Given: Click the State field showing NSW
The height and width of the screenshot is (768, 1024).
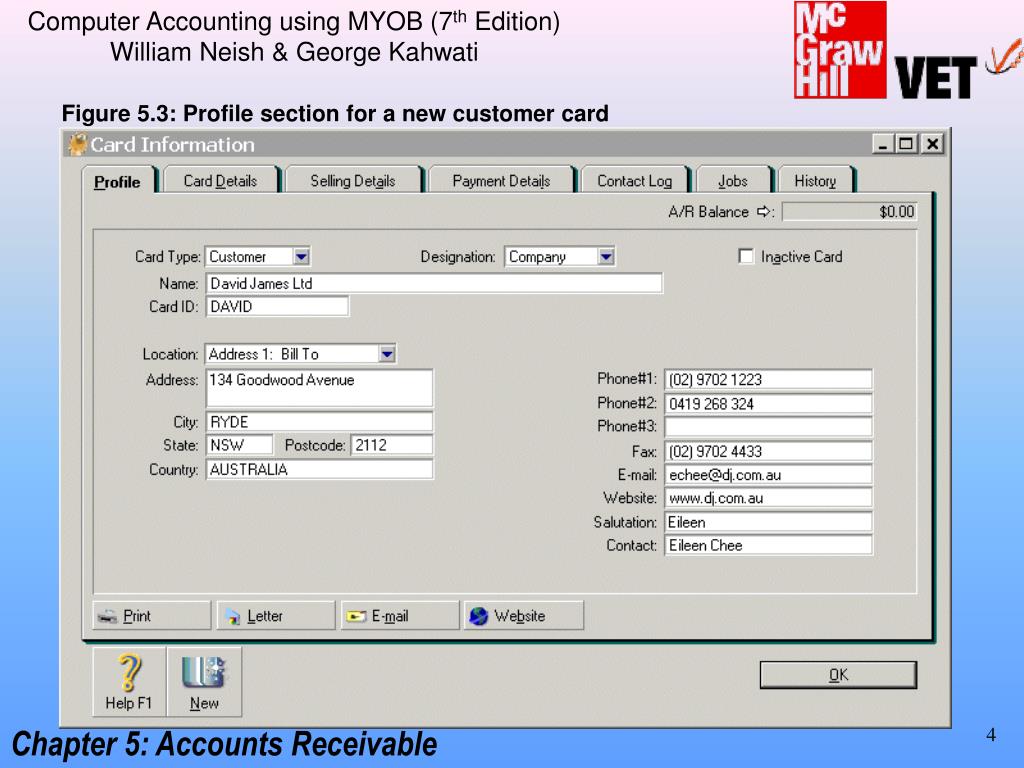Looking at the screenshot, I should point(240,445).
